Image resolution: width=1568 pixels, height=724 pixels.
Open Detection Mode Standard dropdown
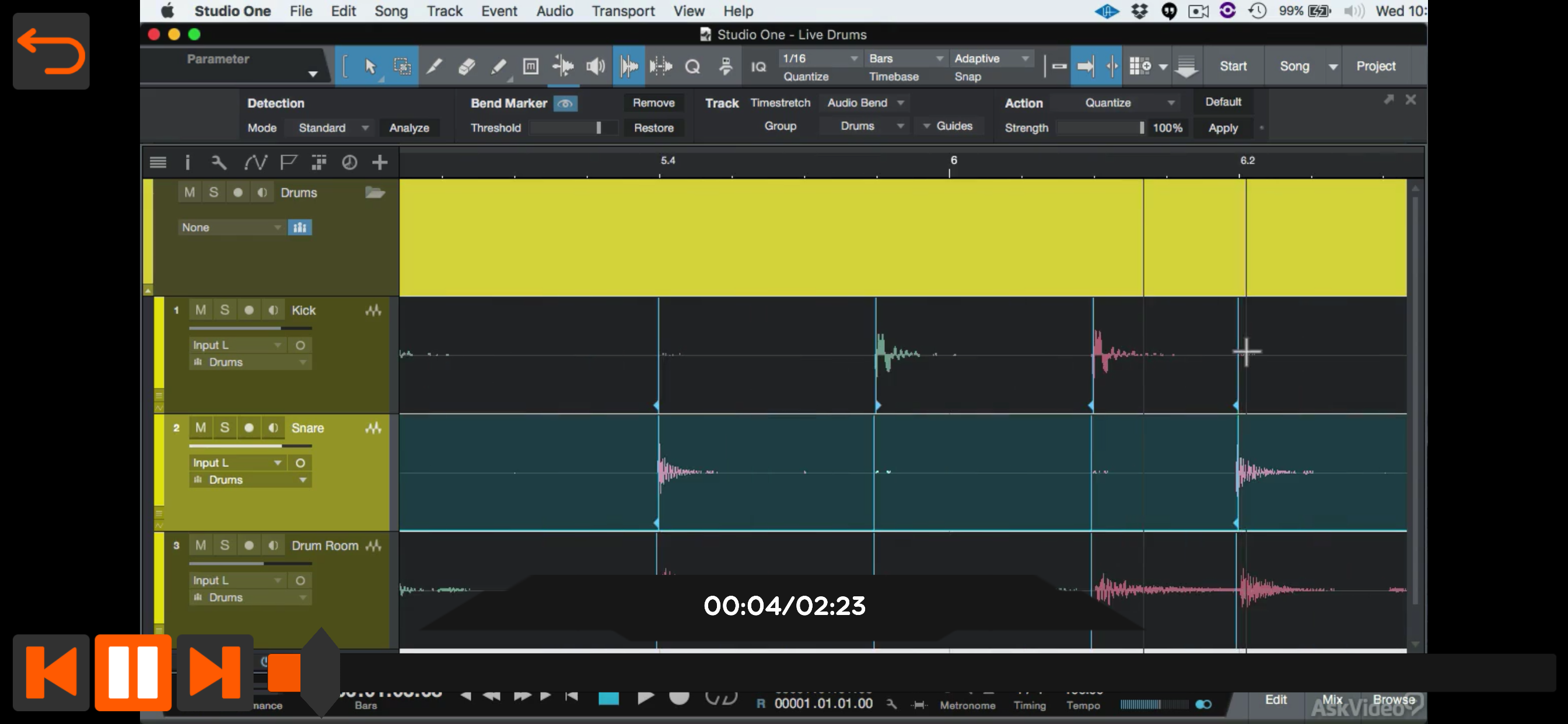point(334,128)
